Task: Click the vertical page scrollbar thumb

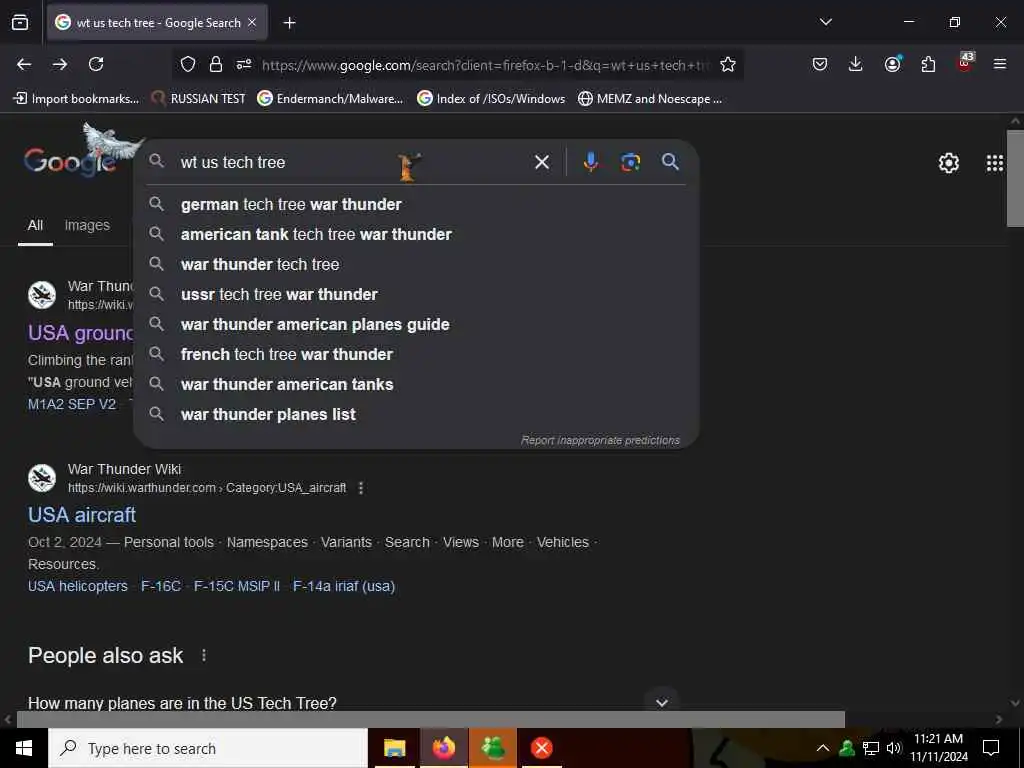Action: pos(1015,178)
